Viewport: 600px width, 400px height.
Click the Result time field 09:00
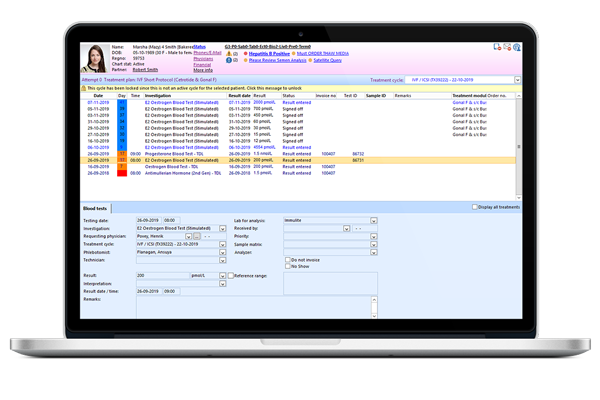(171, 291)
